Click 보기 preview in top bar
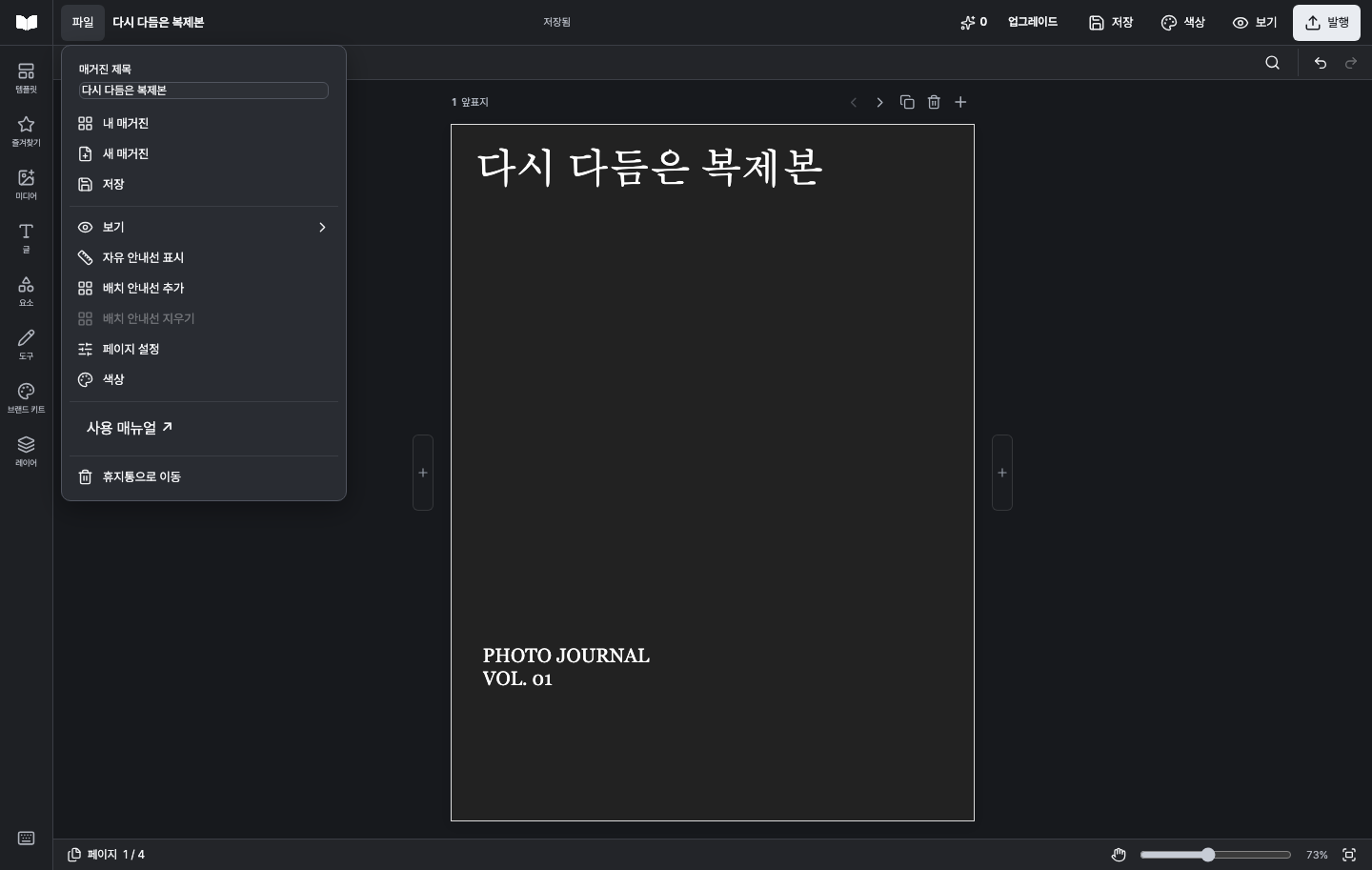Viewport: 1372px width, 870px height. coord(1254,22)
